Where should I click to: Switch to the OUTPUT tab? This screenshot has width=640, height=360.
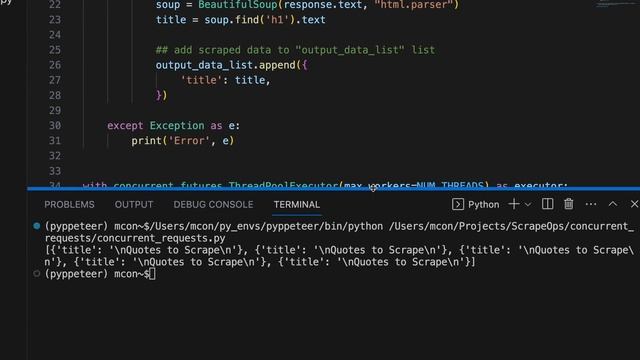[134, 204]
